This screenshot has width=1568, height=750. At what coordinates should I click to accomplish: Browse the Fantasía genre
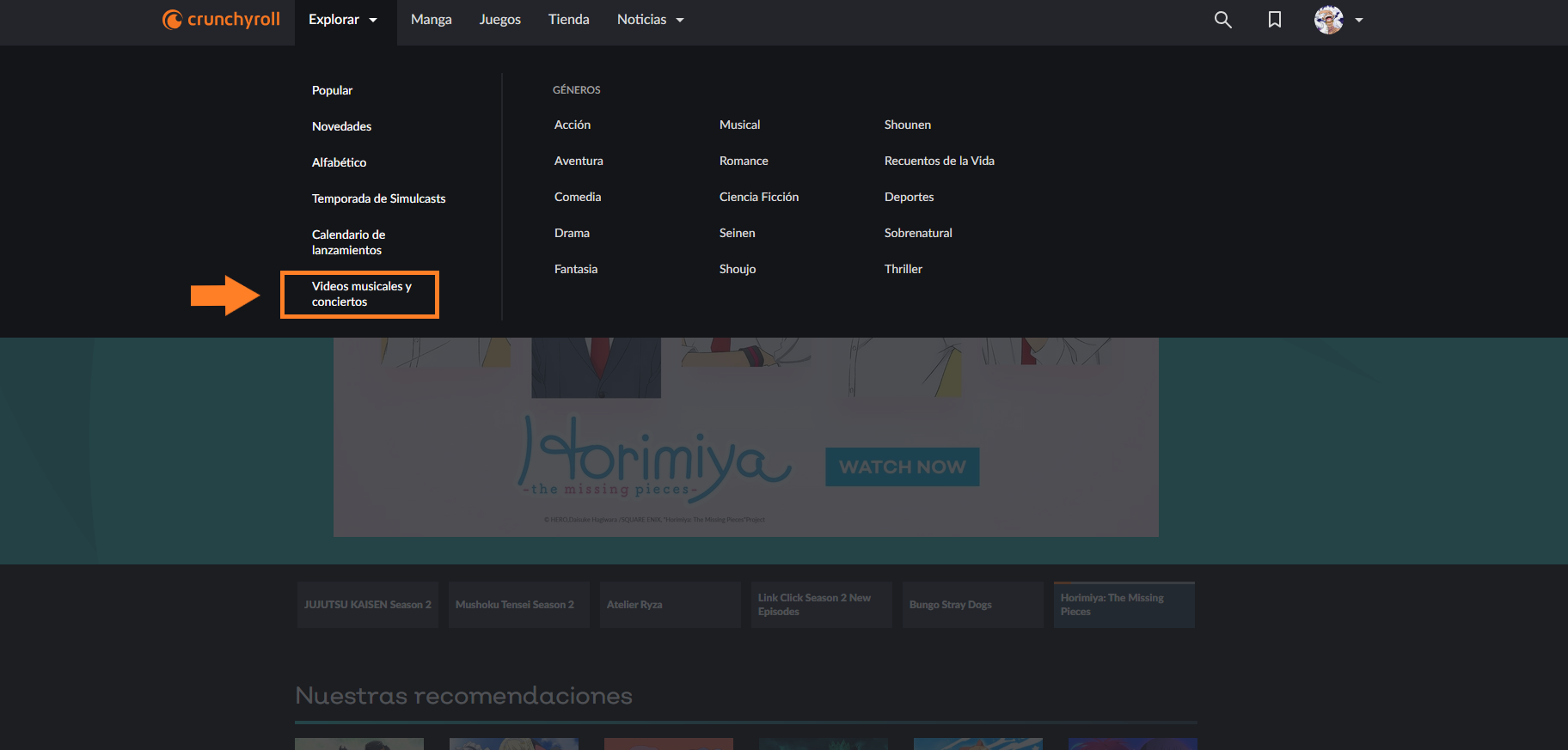click(x=576, y=269)
